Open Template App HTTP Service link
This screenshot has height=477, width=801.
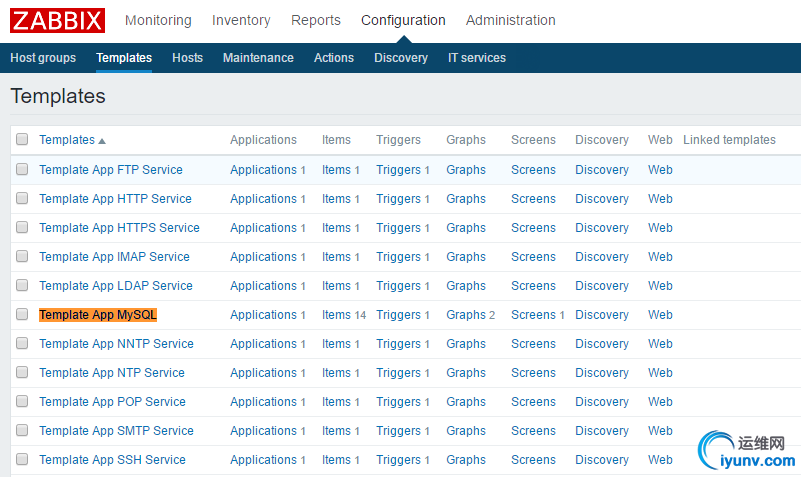[115, 199]
